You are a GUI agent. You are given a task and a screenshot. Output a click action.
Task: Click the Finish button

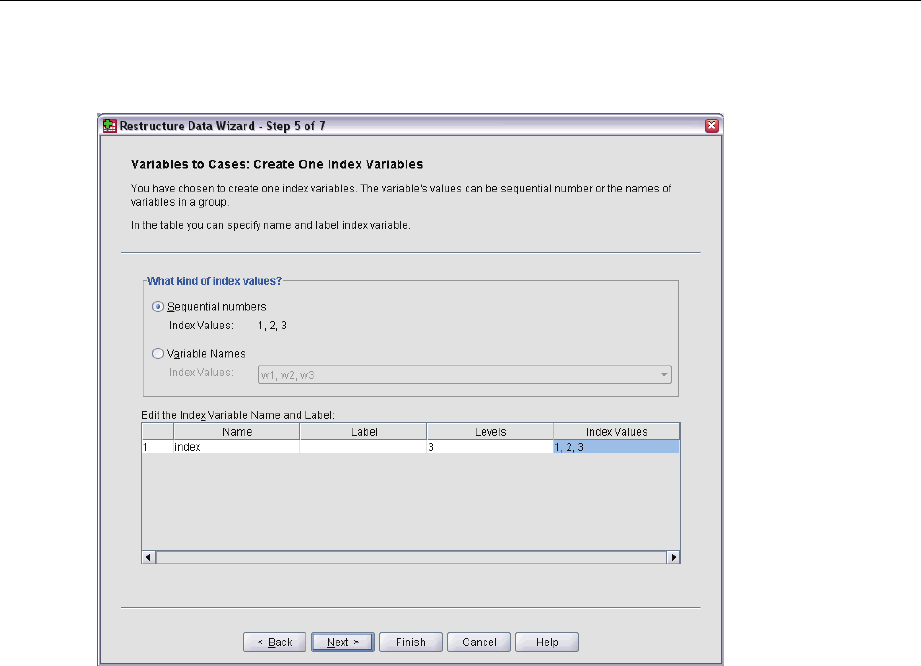(x=411, y=642)
